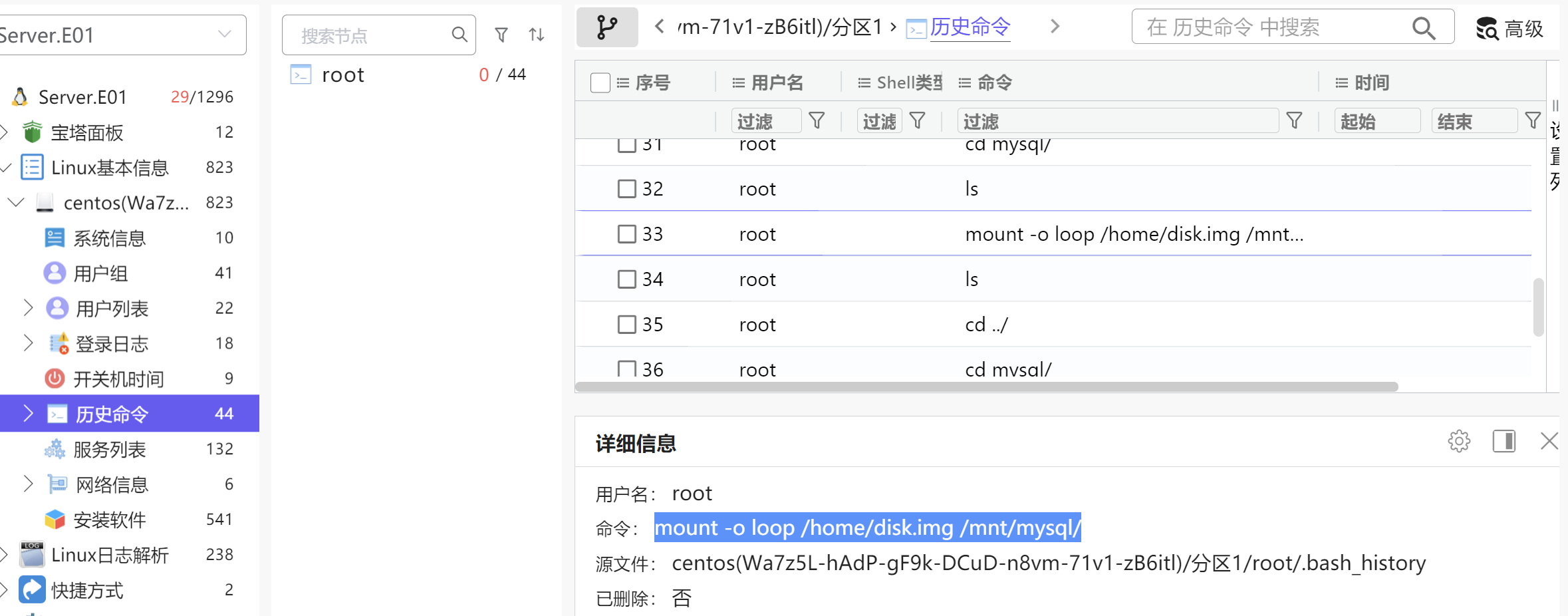Select 服务列表 in the tree
The image size is (1568, 616).
(109, 450)
